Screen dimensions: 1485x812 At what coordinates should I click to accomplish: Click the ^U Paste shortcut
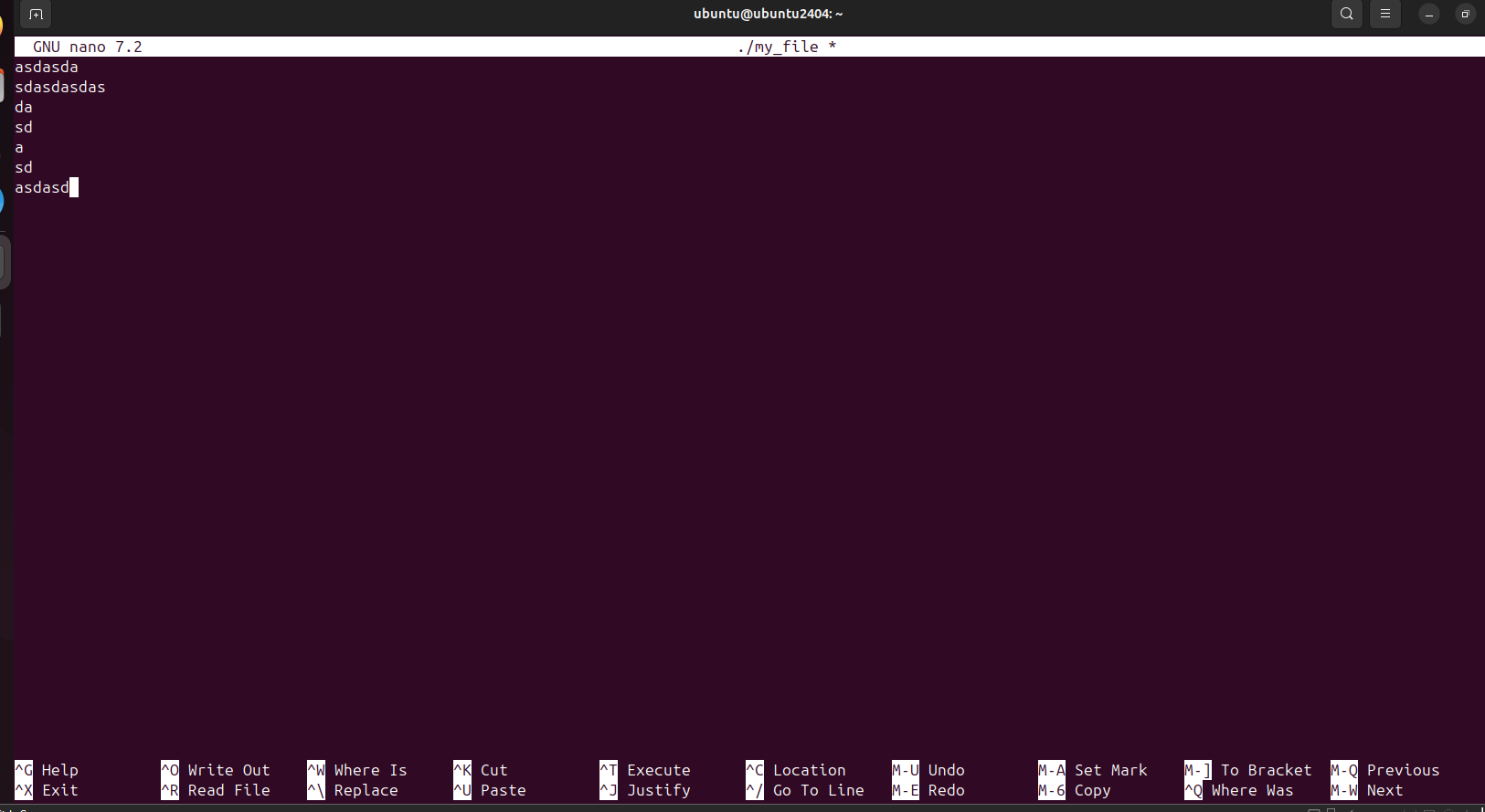click(490, 790)
